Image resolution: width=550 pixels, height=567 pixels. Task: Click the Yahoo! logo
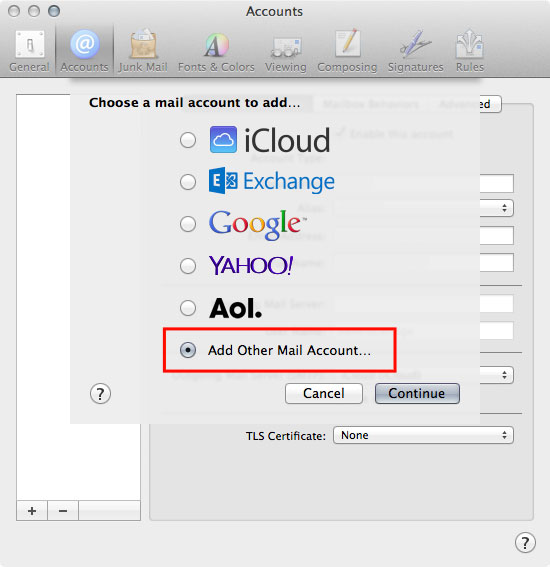(x=251, y=265)
